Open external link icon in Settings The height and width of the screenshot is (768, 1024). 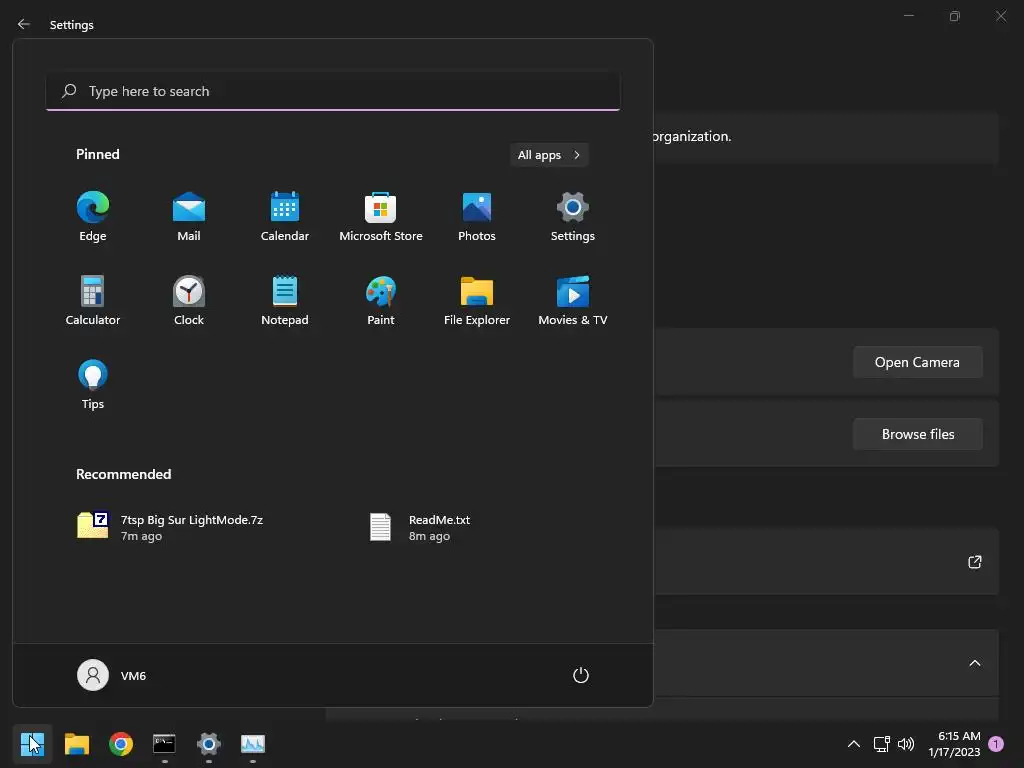pyautogui.click(x=974, y=562)
